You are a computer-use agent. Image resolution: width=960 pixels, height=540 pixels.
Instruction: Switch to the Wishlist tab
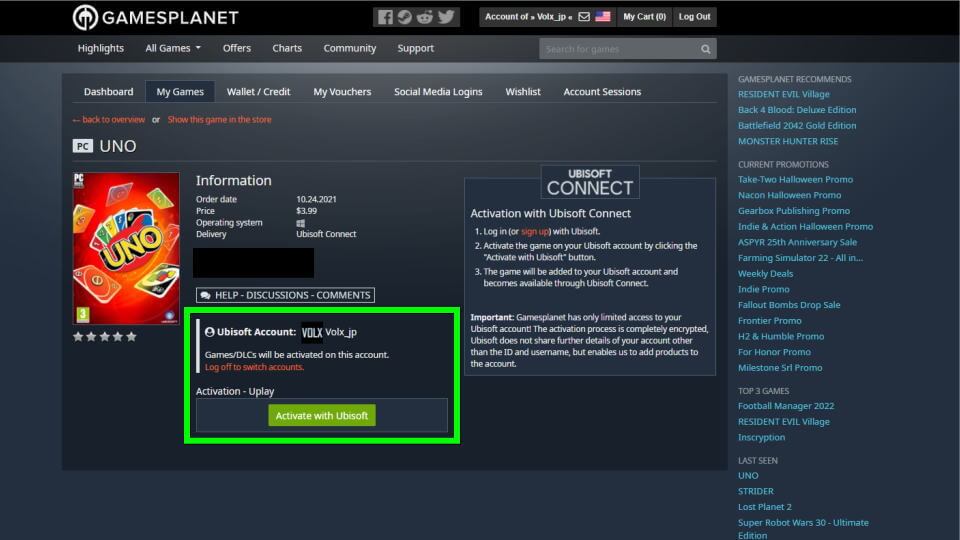click(x=523, y=92)
